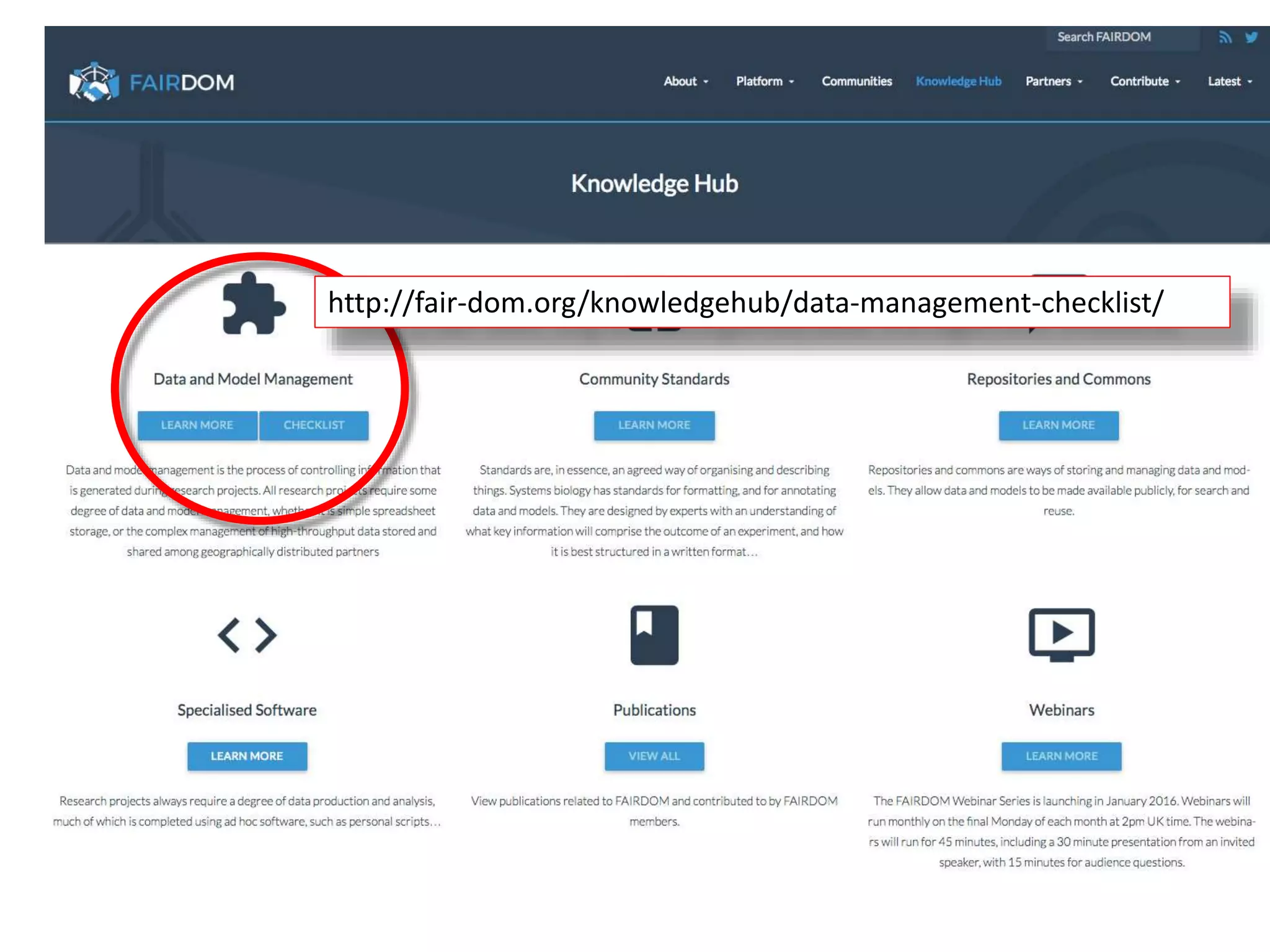Select the Repositories and Commons heading
Image resolution: width=1270 pixels, height=952 pixels.
point(1059,379)
